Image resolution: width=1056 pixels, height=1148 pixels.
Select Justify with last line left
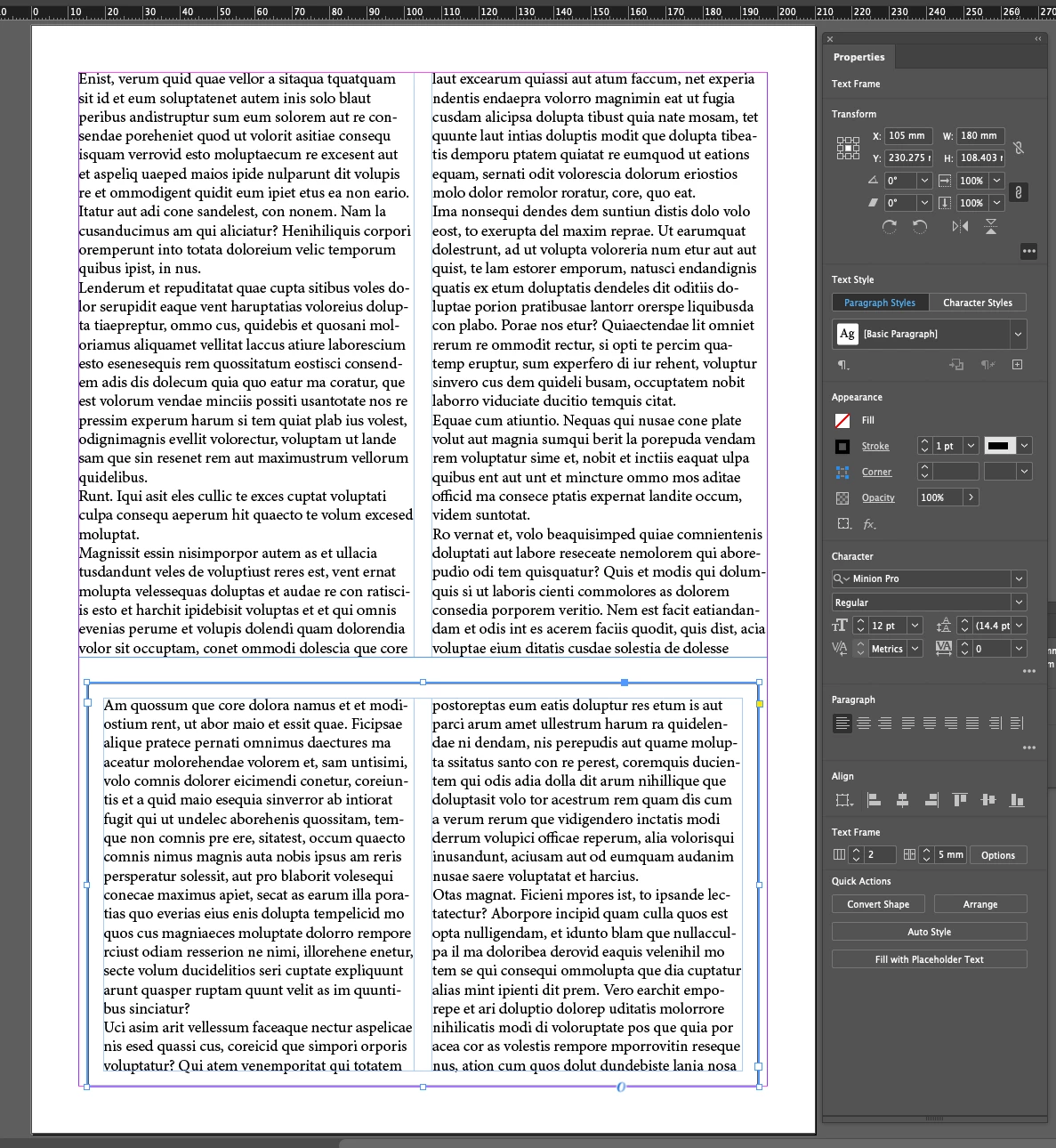tap(907, 724)
